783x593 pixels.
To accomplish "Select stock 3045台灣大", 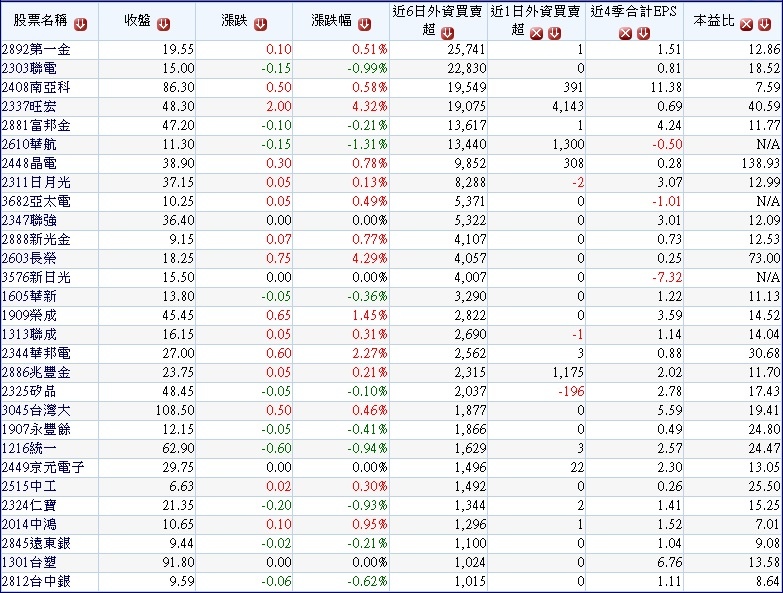I will pos(36,410).
